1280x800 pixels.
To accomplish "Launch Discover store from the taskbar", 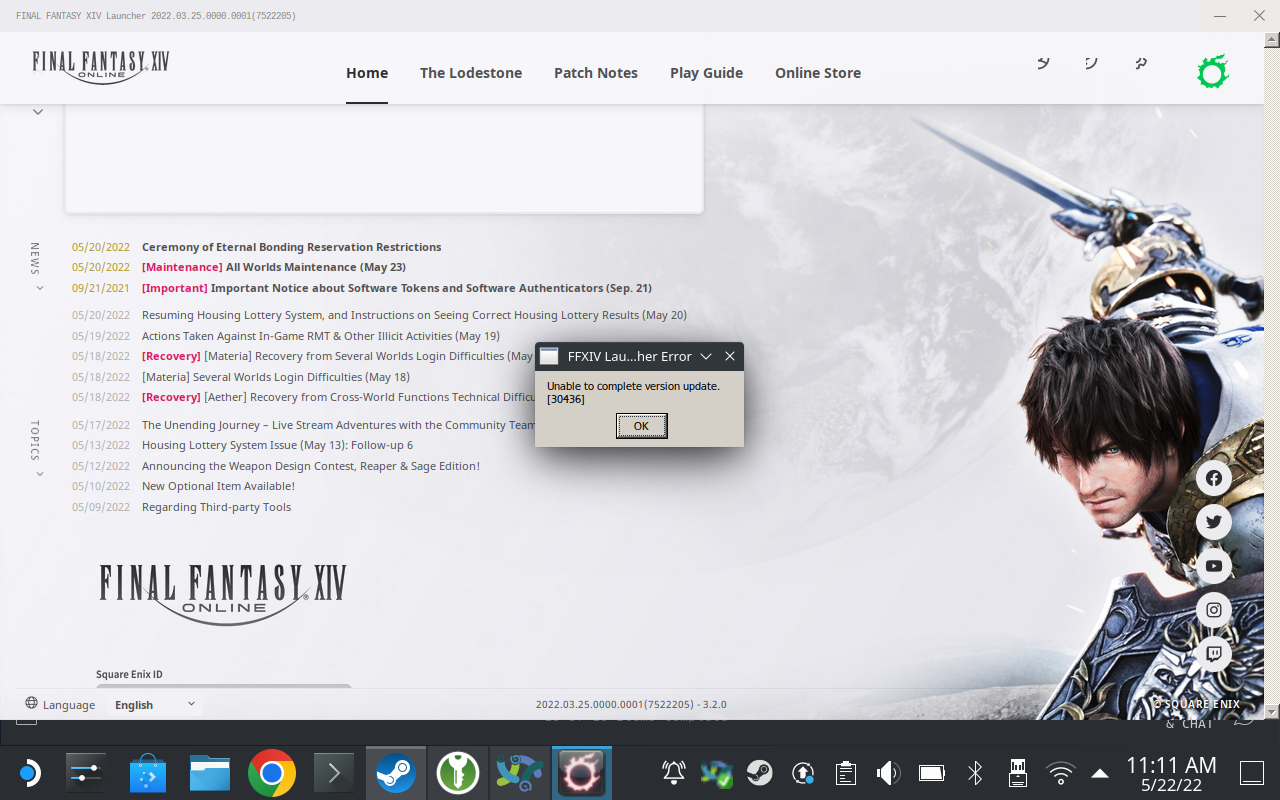I will (x=148, y=773).
